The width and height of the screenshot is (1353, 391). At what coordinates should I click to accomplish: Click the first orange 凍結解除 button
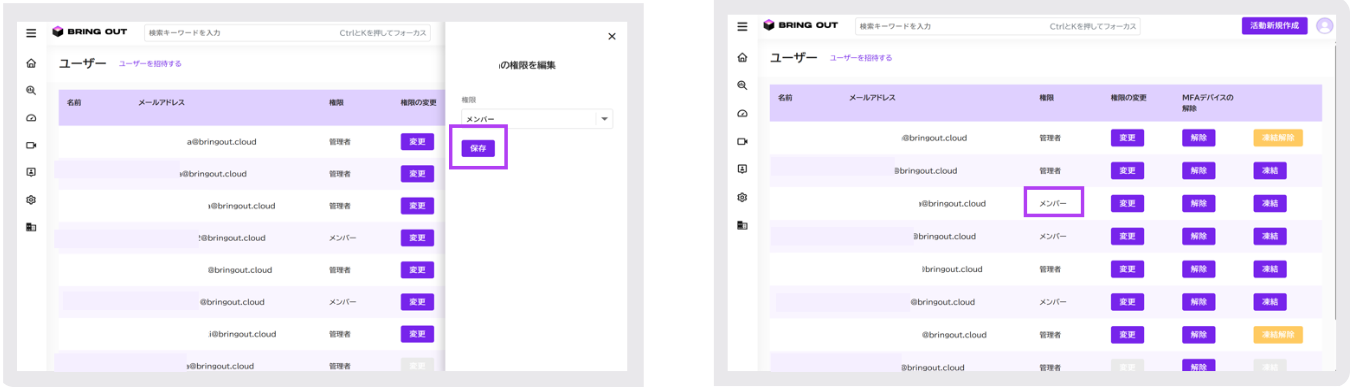tap(1278, 138)
